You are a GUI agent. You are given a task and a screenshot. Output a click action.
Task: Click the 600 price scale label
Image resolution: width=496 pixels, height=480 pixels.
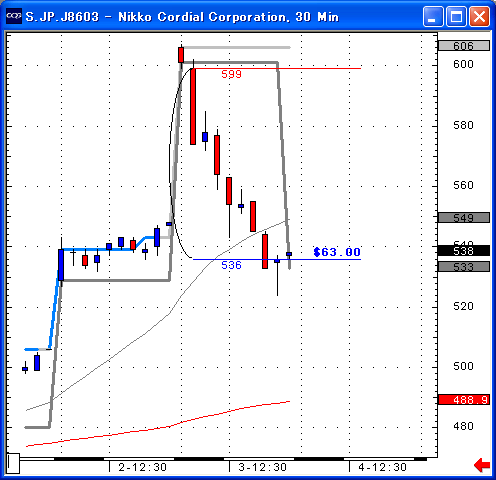pos(463,64)
